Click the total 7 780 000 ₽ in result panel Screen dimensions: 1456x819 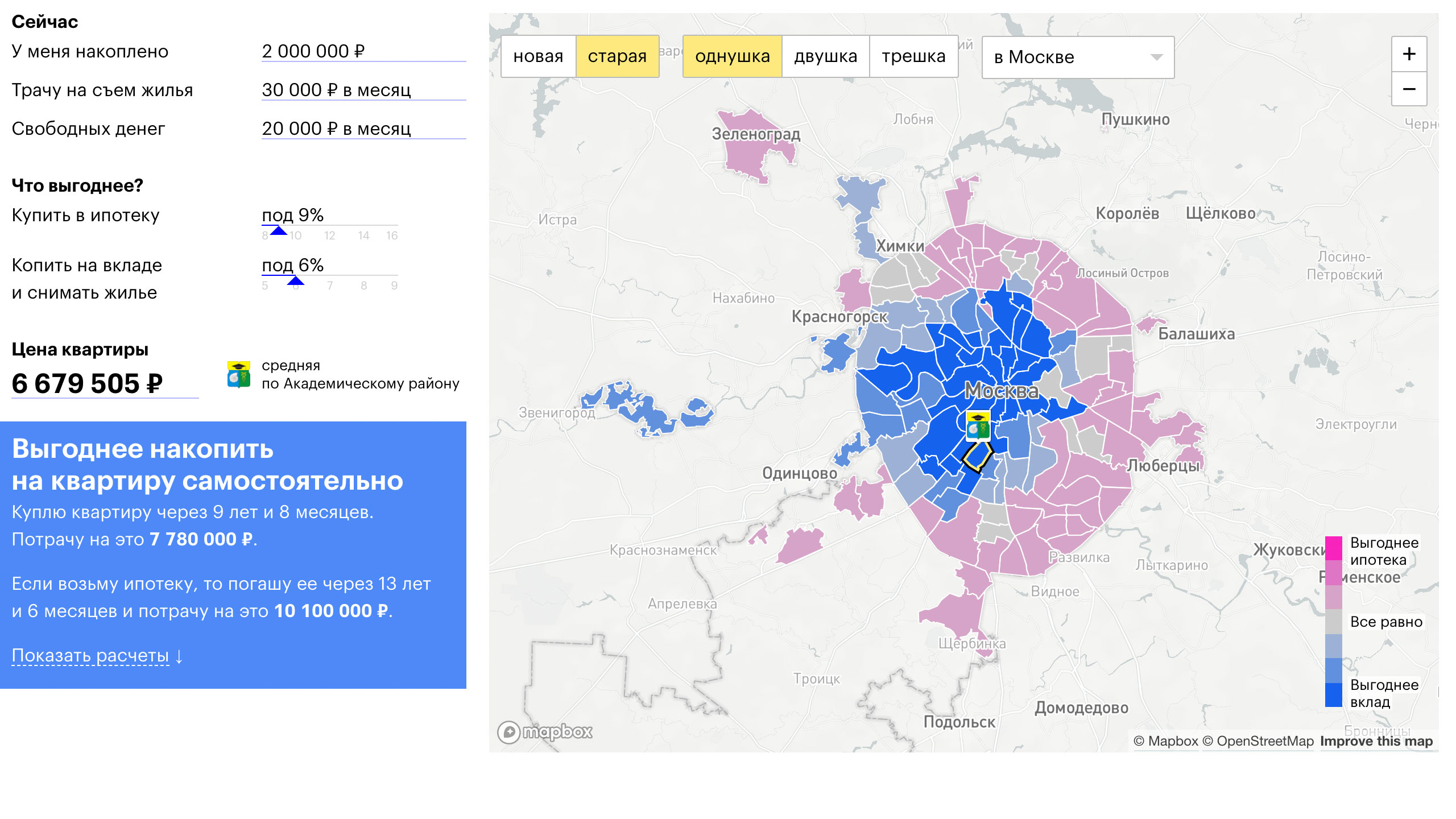pyautogui.click(x=201, y=539)
